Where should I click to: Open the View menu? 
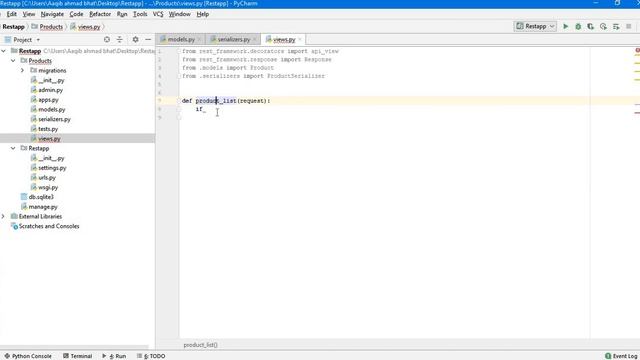[x=29, y=14]
